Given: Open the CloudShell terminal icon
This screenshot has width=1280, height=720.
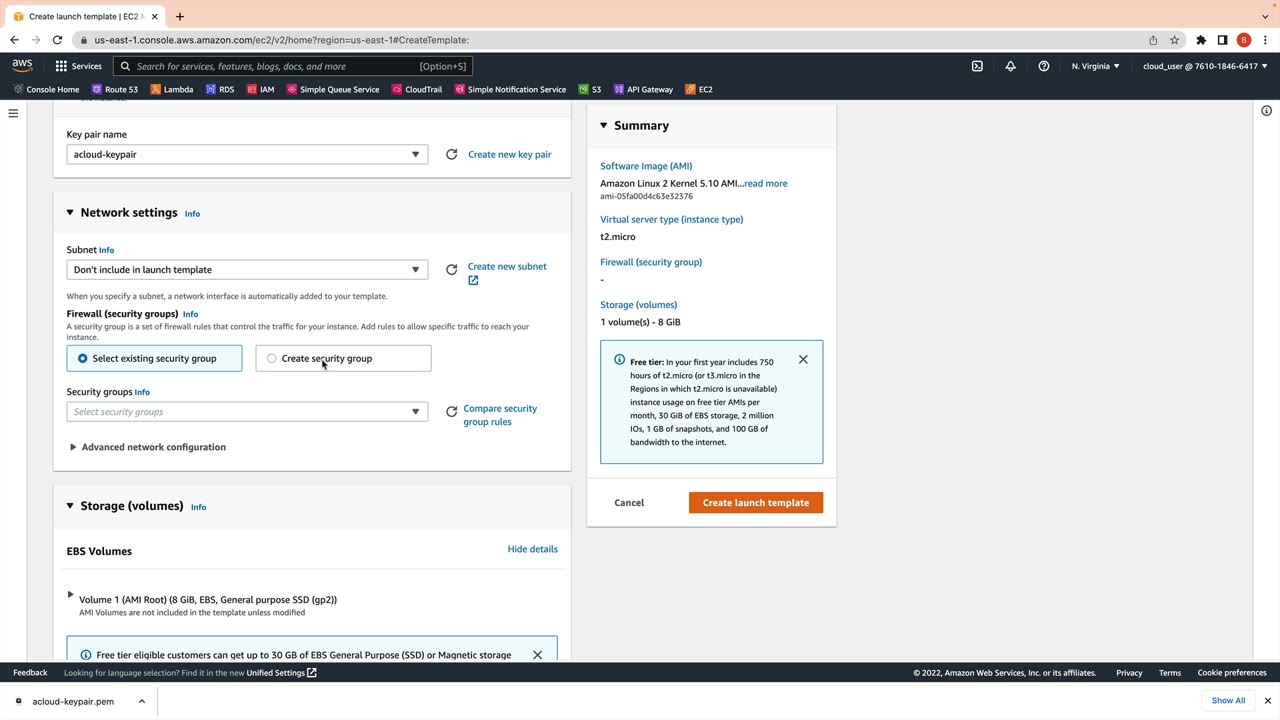Looking at the screenshot, I should (977, 66).
